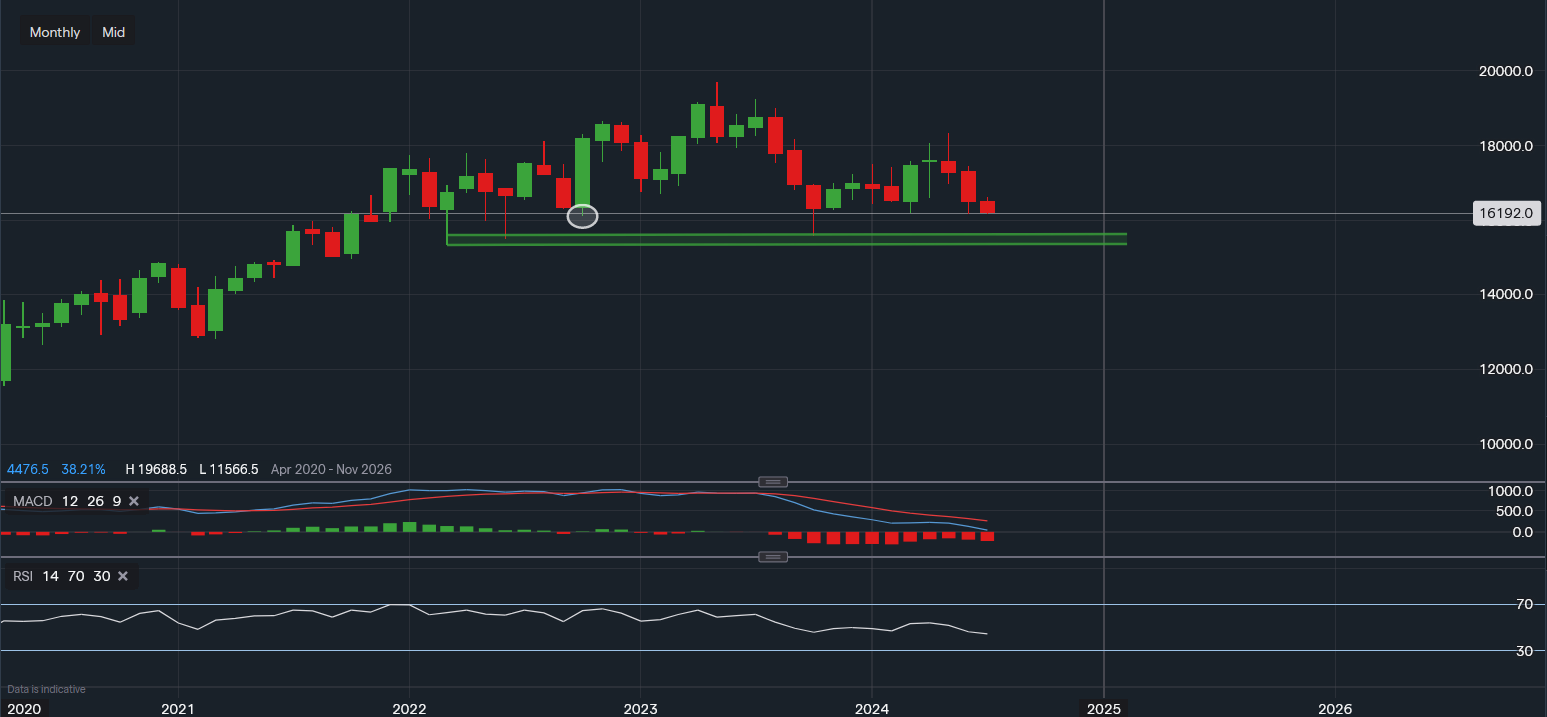Click the H 19688.5 high price readout
This screenshot has height=717, width=1547.
[156, 469]
